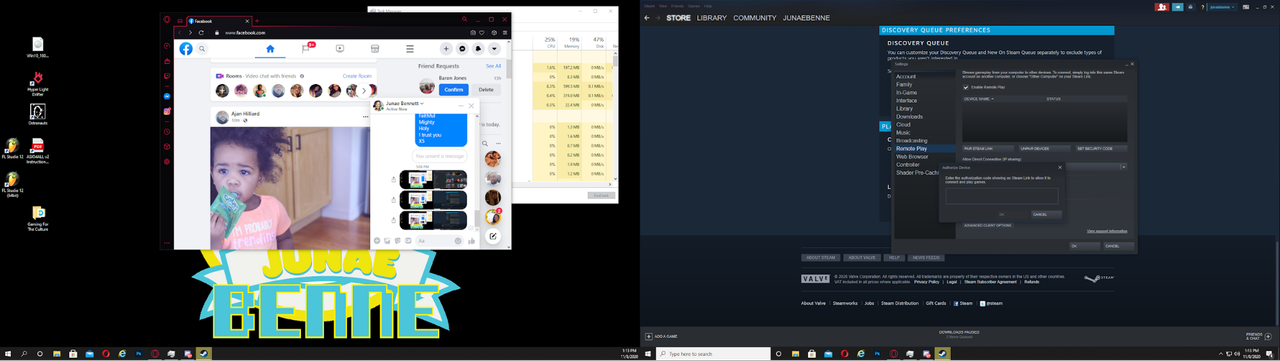Select Controller in Steam Settings
The image size is (1280, 361).
[x=908, y=165]
